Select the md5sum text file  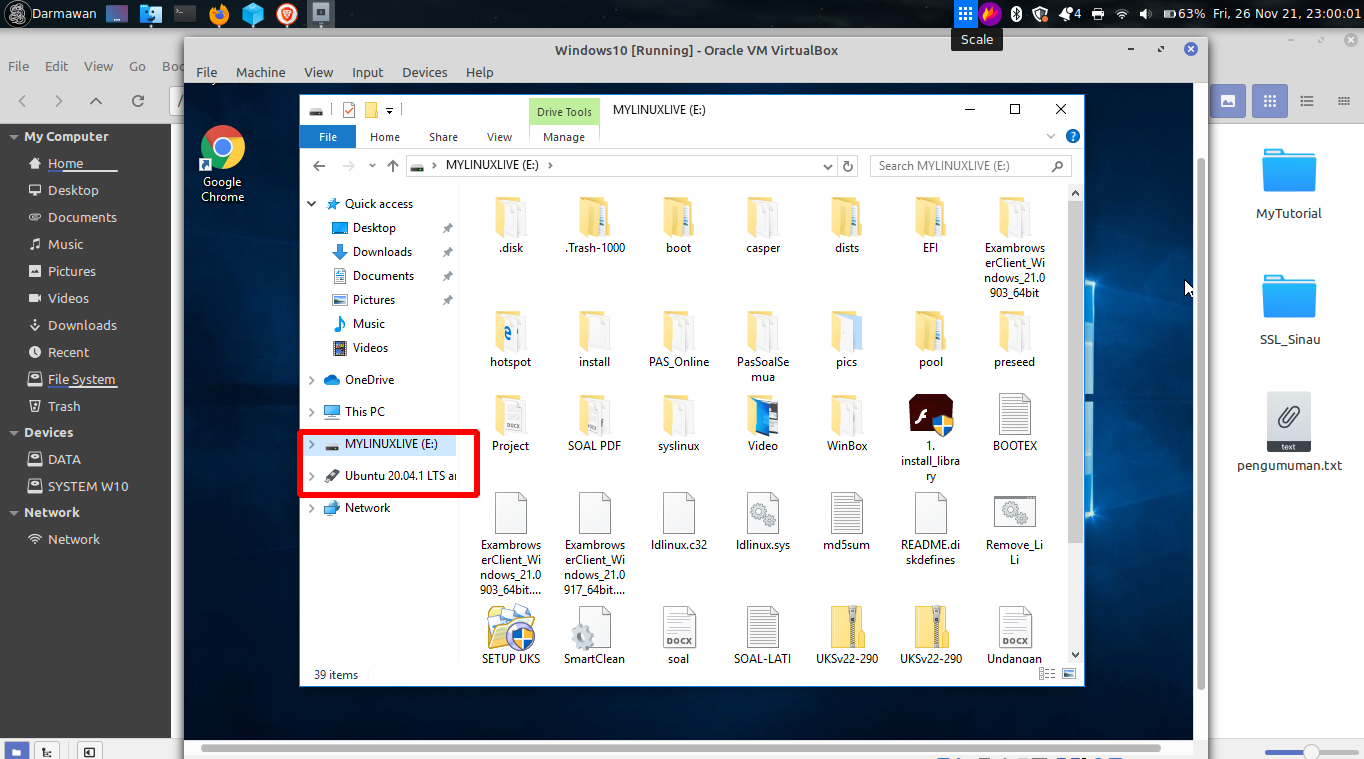tap(846, 522)
